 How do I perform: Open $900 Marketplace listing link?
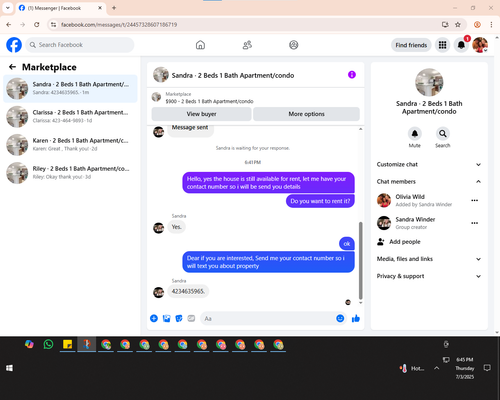tap(209, 101)
